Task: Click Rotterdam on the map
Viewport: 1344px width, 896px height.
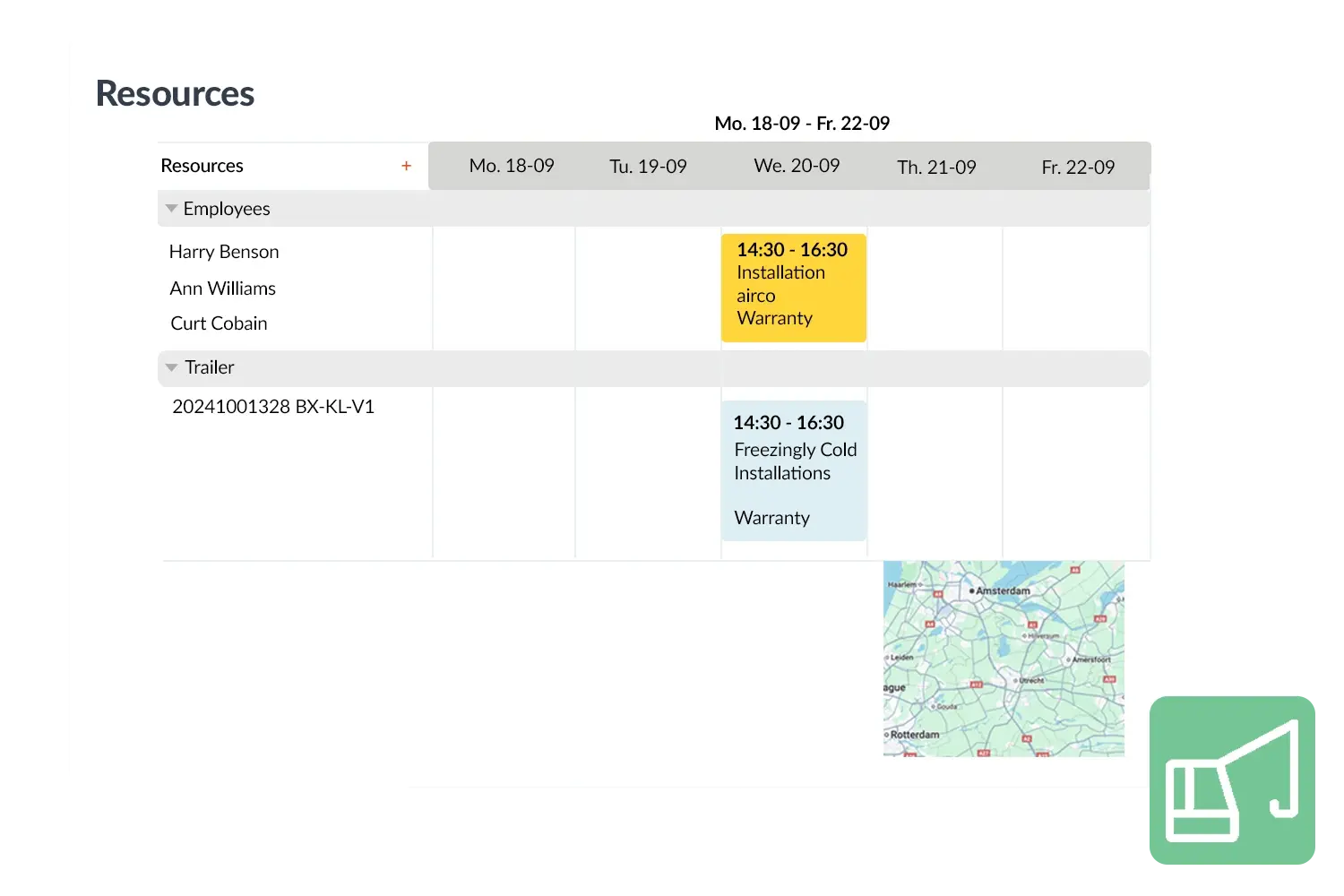Action: click(912, 735)
